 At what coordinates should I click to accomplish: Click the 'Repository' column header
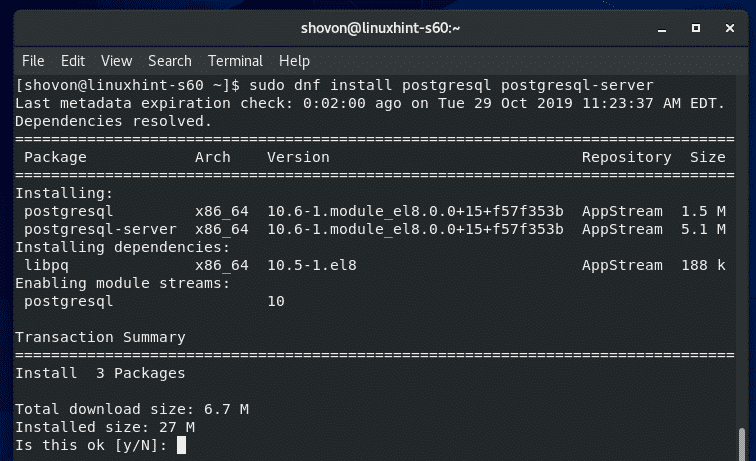pyautogui.click(x=626, y=157)
